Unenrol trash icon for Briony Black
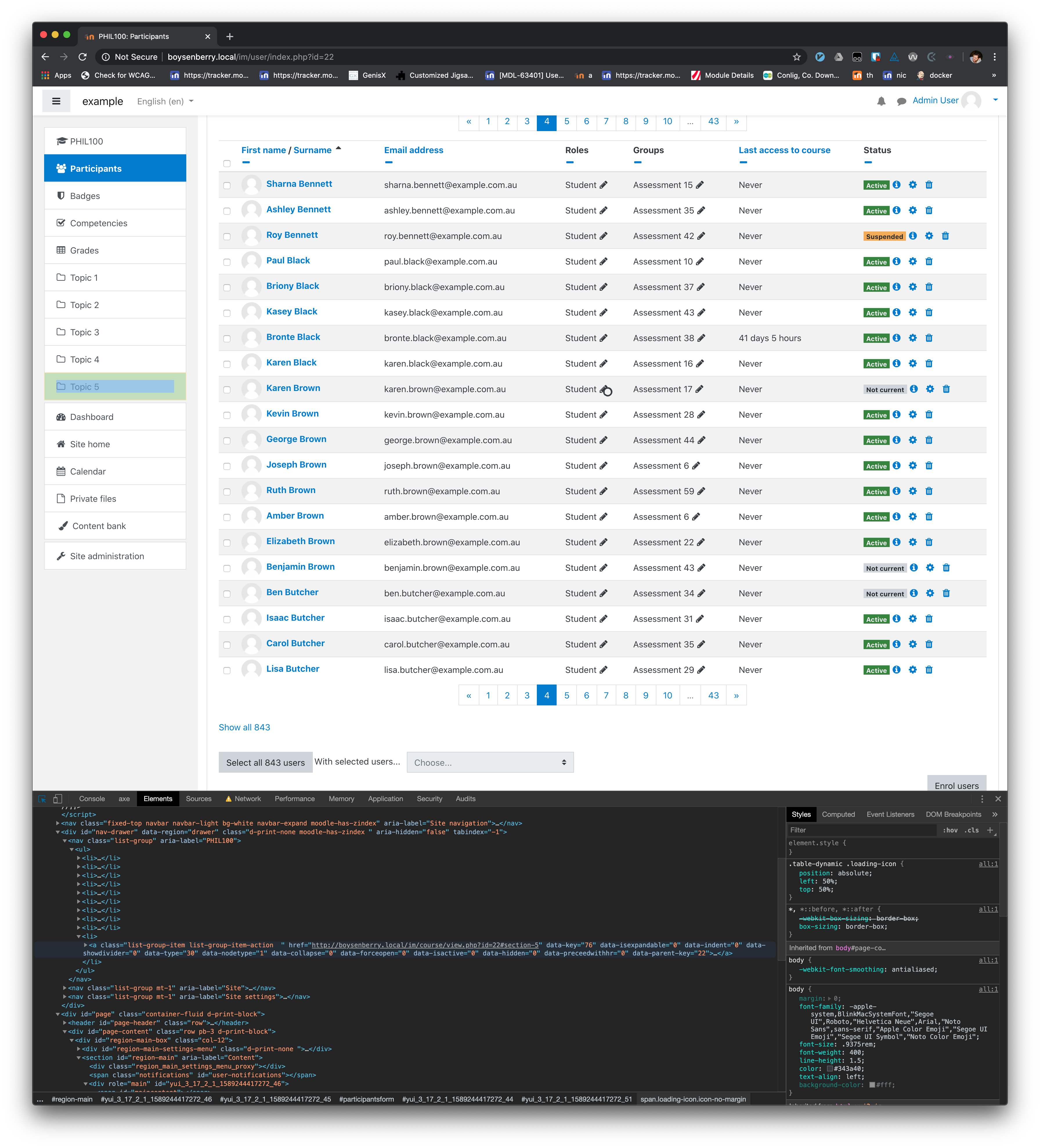Viewport: 1040px width, 1148px height. click(x=929, y=287)
